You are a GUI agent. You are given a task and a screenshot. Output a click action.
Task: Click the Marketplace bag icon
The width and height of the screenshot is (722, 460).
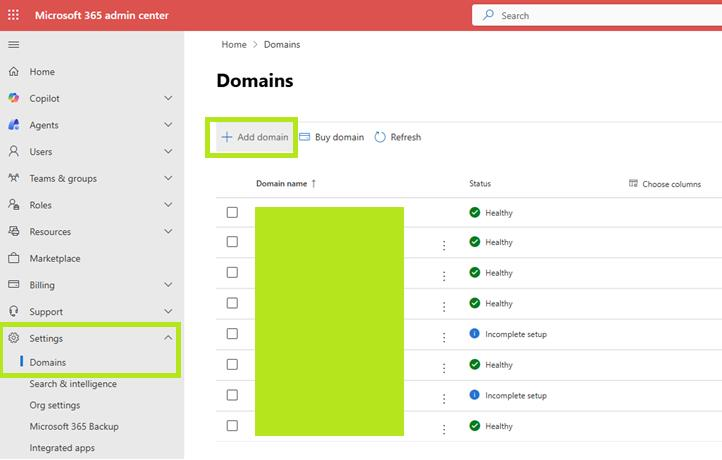14,258
